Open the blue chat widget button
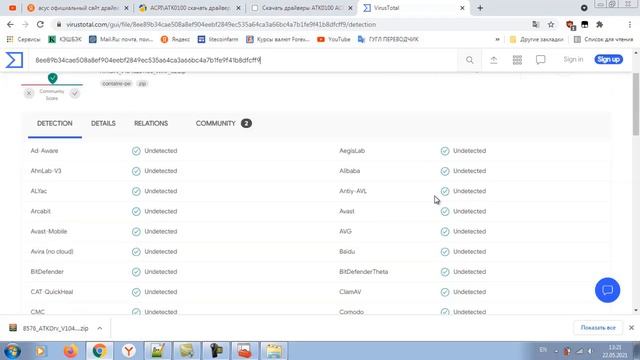The image size is (640, 360). pos(607,290)
